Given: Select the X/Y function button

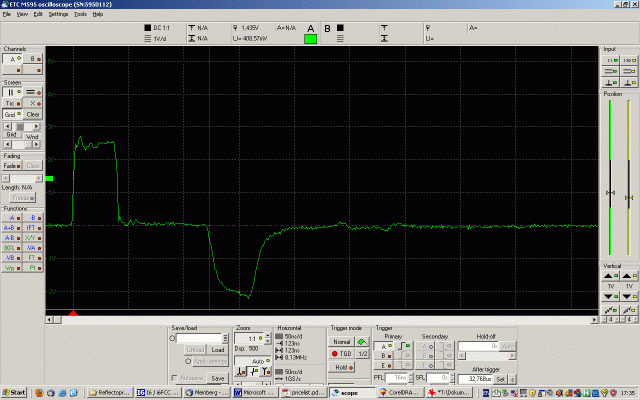Looking at the screenshot, I should (x=33, y=237).
